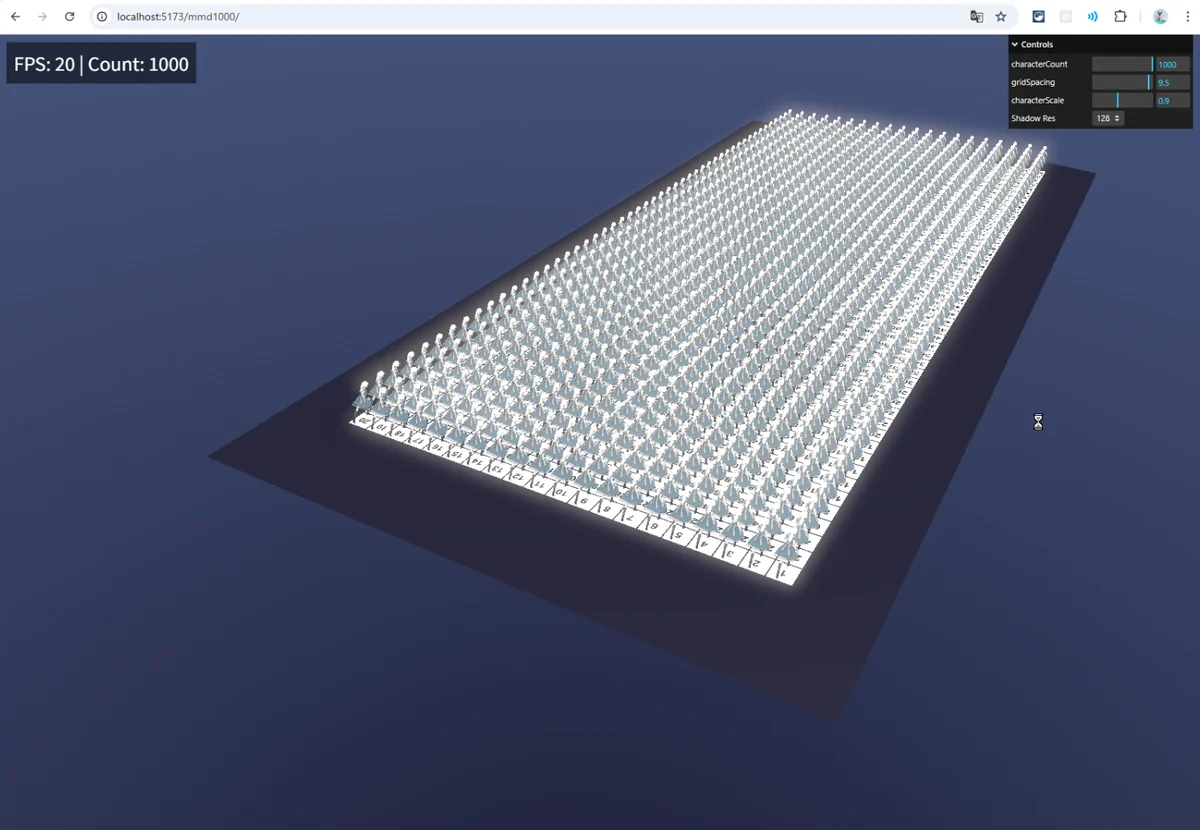Click the localhost URL in address bar

click(178, 17)
